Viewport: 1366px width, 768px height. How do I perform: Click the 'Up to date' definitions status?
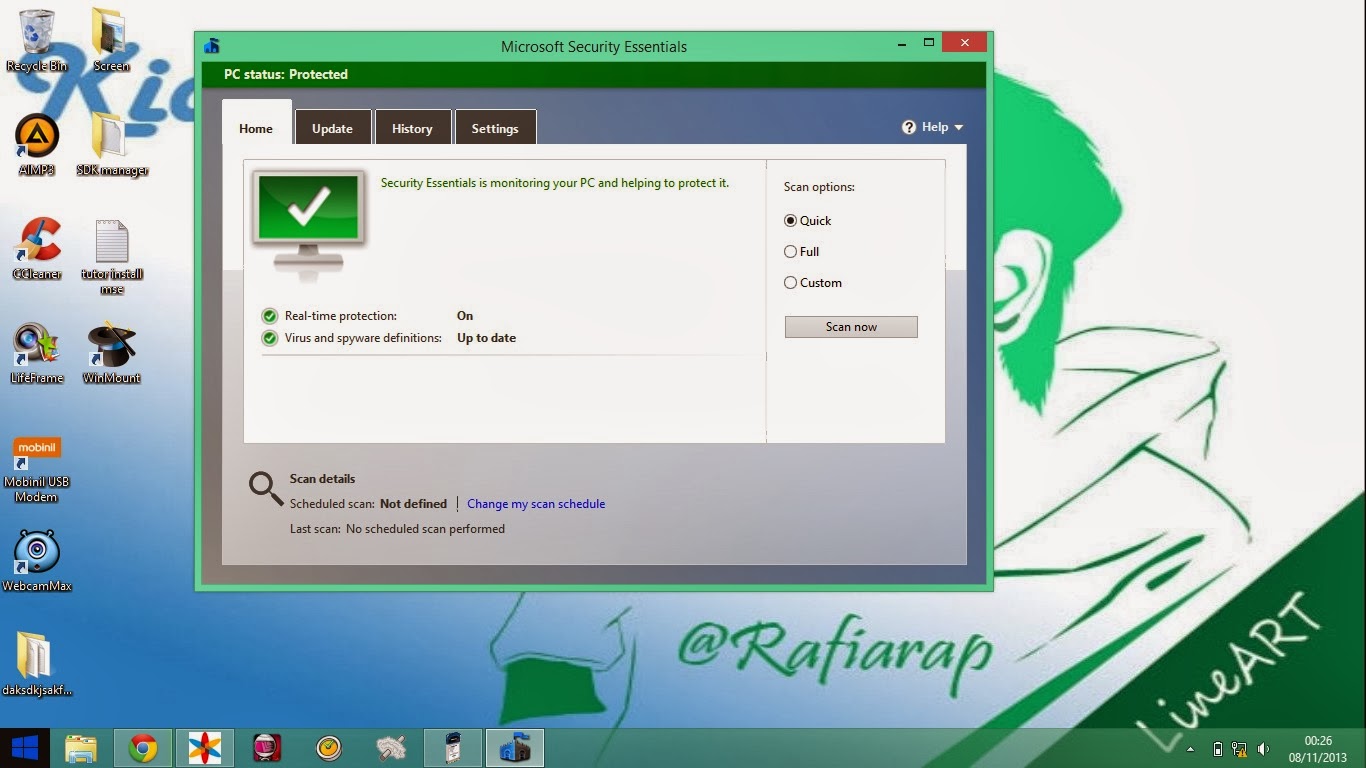(487, 338)
